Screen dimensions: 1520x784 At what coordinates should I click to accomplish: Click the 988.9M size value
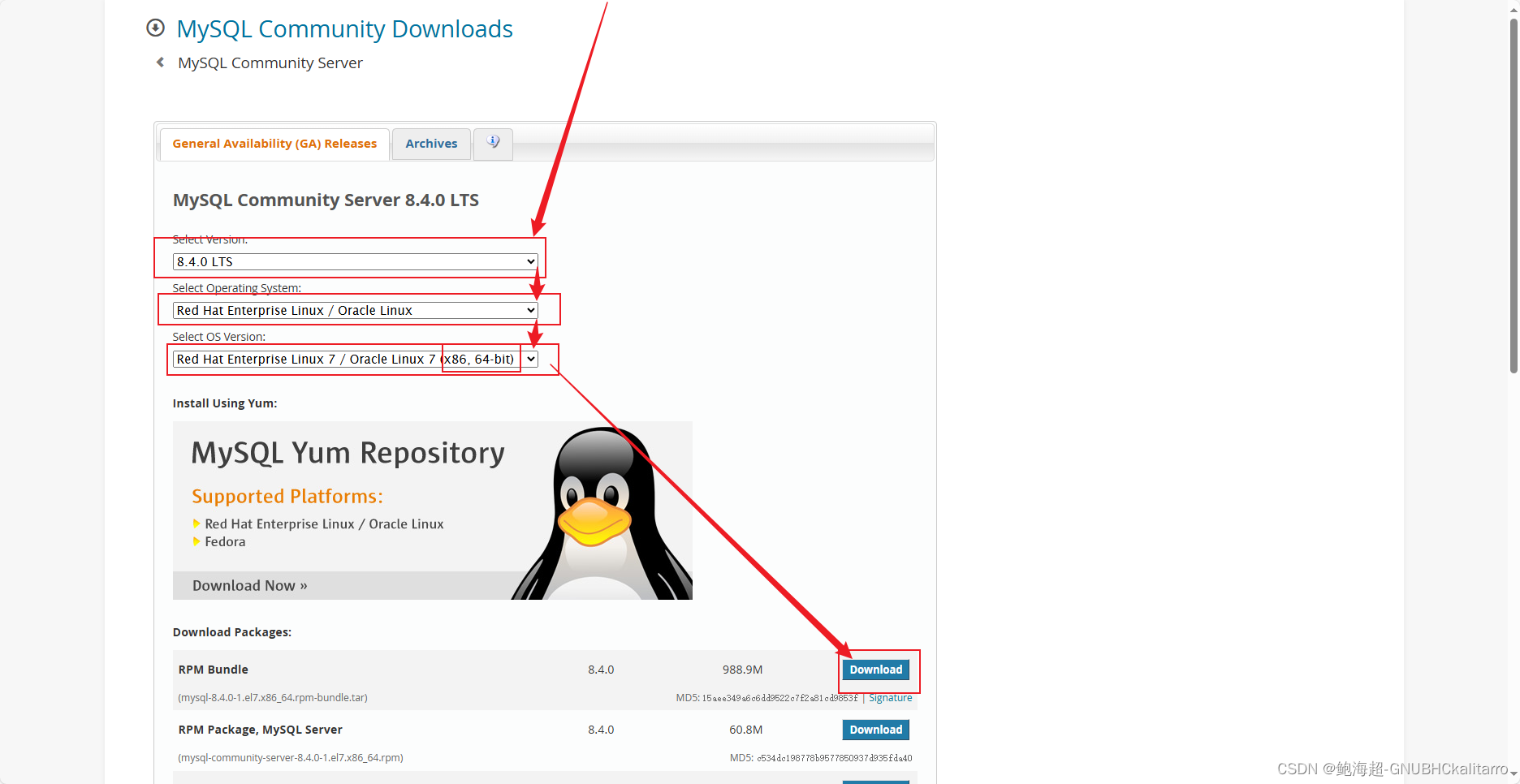[x=743, y=670]
